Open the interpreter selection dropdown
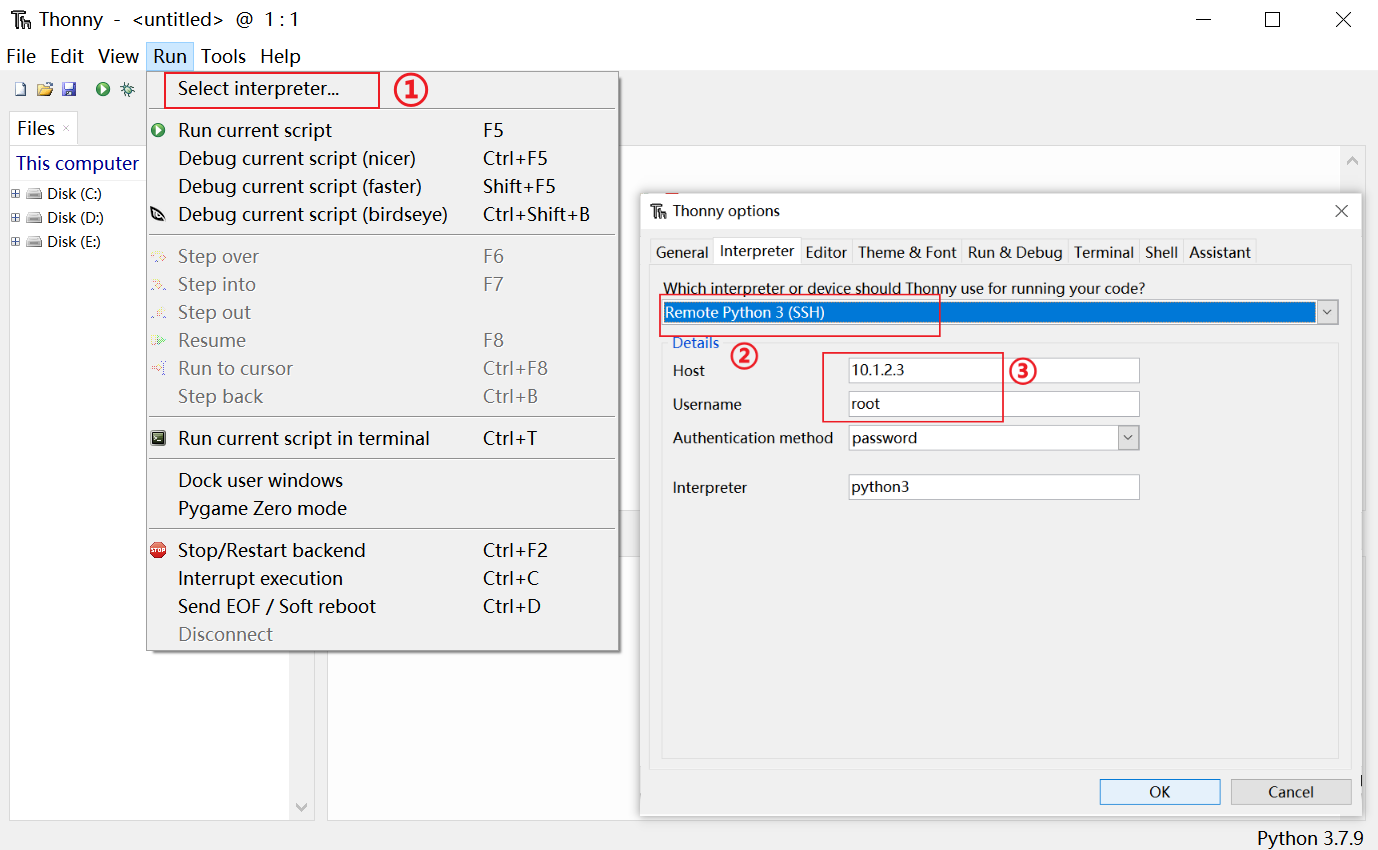 1327,312
